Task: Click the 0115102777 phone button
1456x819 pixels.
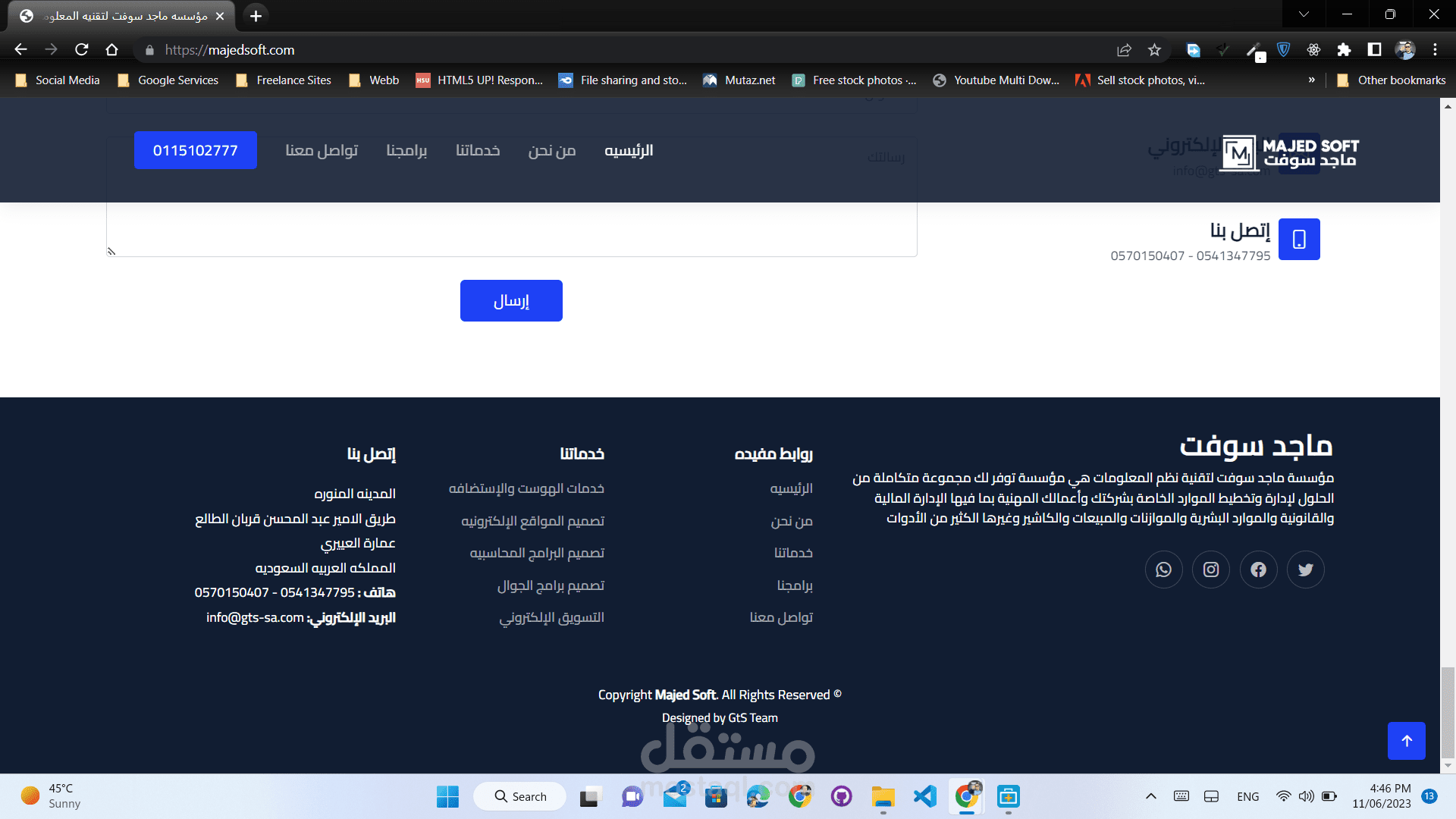Action: coord(196,150)
